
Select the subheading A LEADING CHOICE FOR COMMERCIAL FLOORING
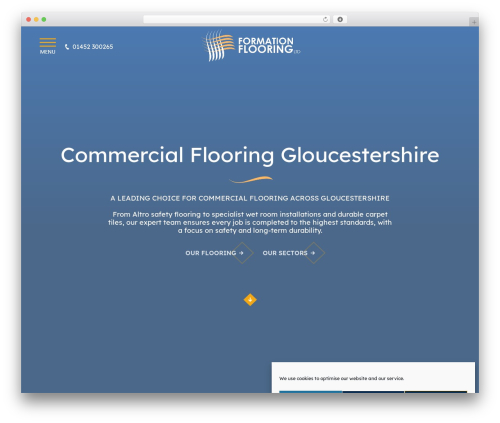tap(250, 198)
